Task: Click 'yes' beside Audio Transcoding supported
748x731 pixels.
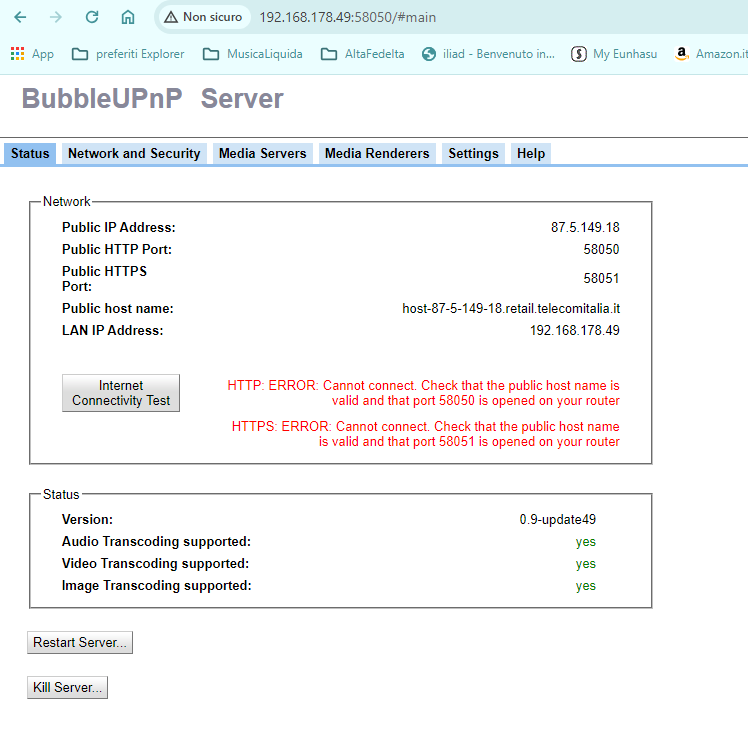Action: pos(585,542)
